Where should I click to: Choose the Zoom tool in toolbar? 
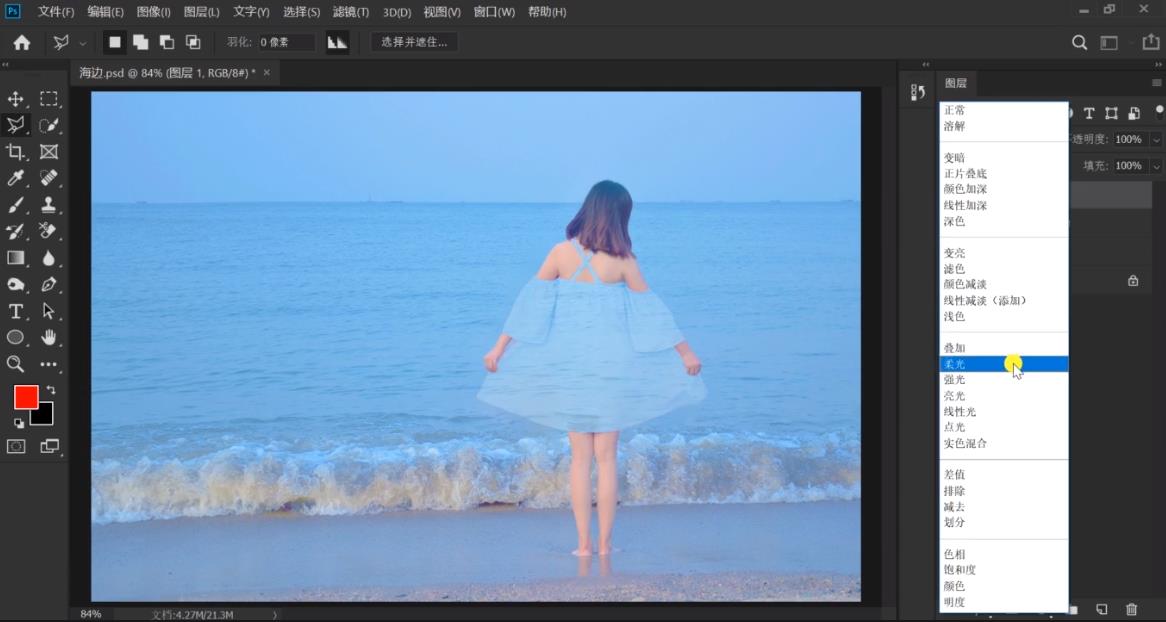coord(16,364)
